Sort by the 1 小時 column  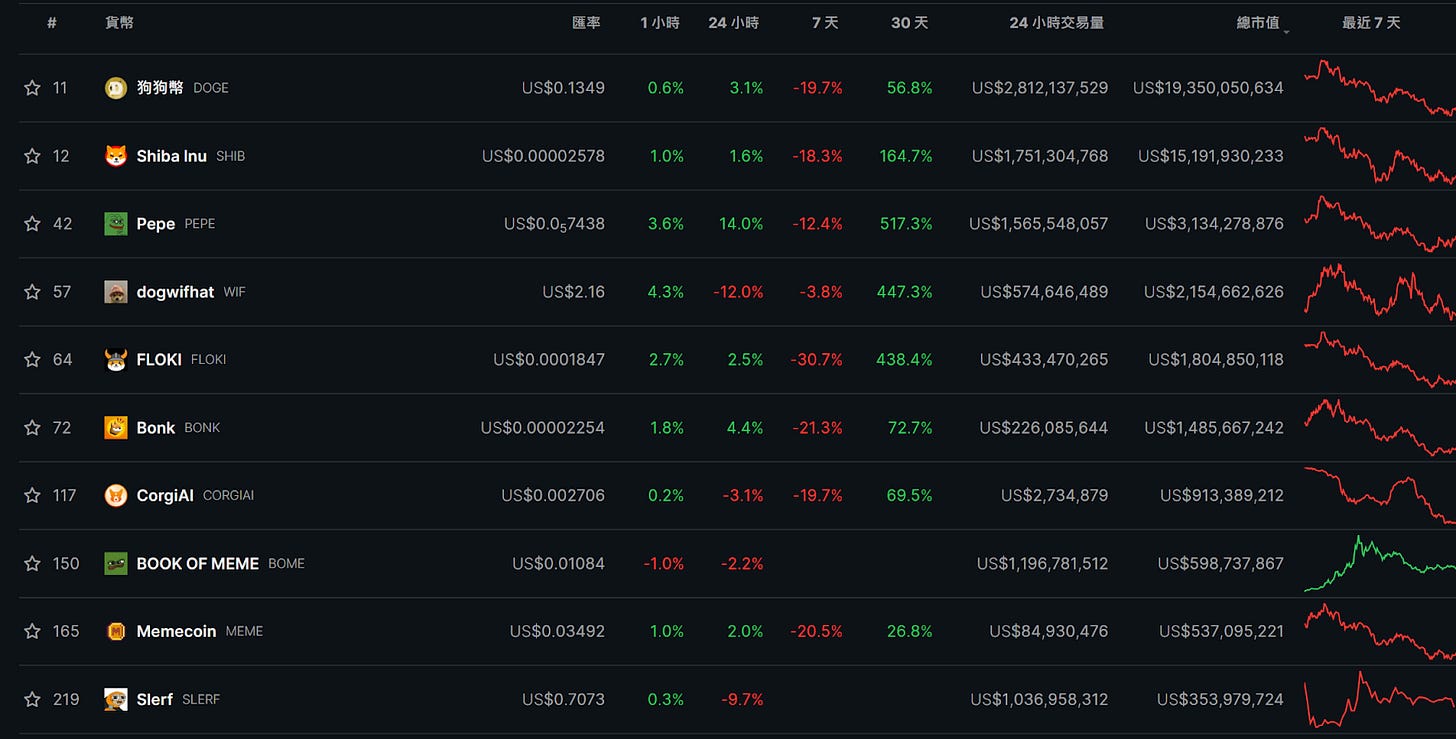pos(660,22)
